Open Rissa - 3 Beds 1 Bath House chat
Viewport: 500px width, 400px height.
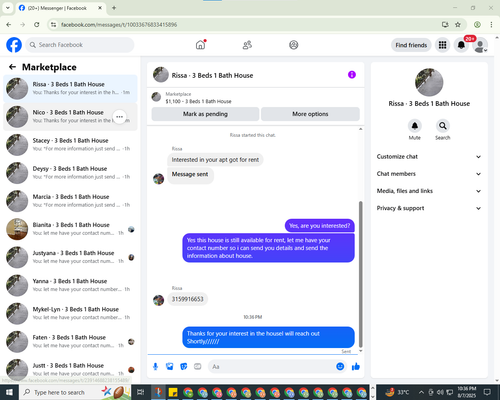tap(70, 89)
